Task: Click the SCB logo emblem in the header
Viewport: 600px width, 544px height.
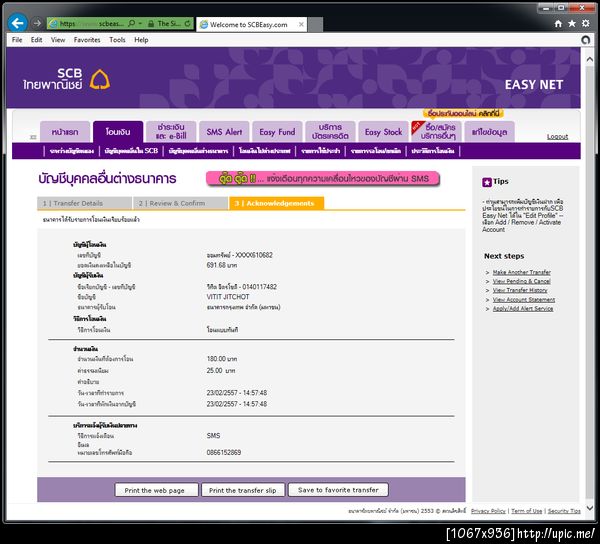Action: pyautogui.click(x=100, y=79)
